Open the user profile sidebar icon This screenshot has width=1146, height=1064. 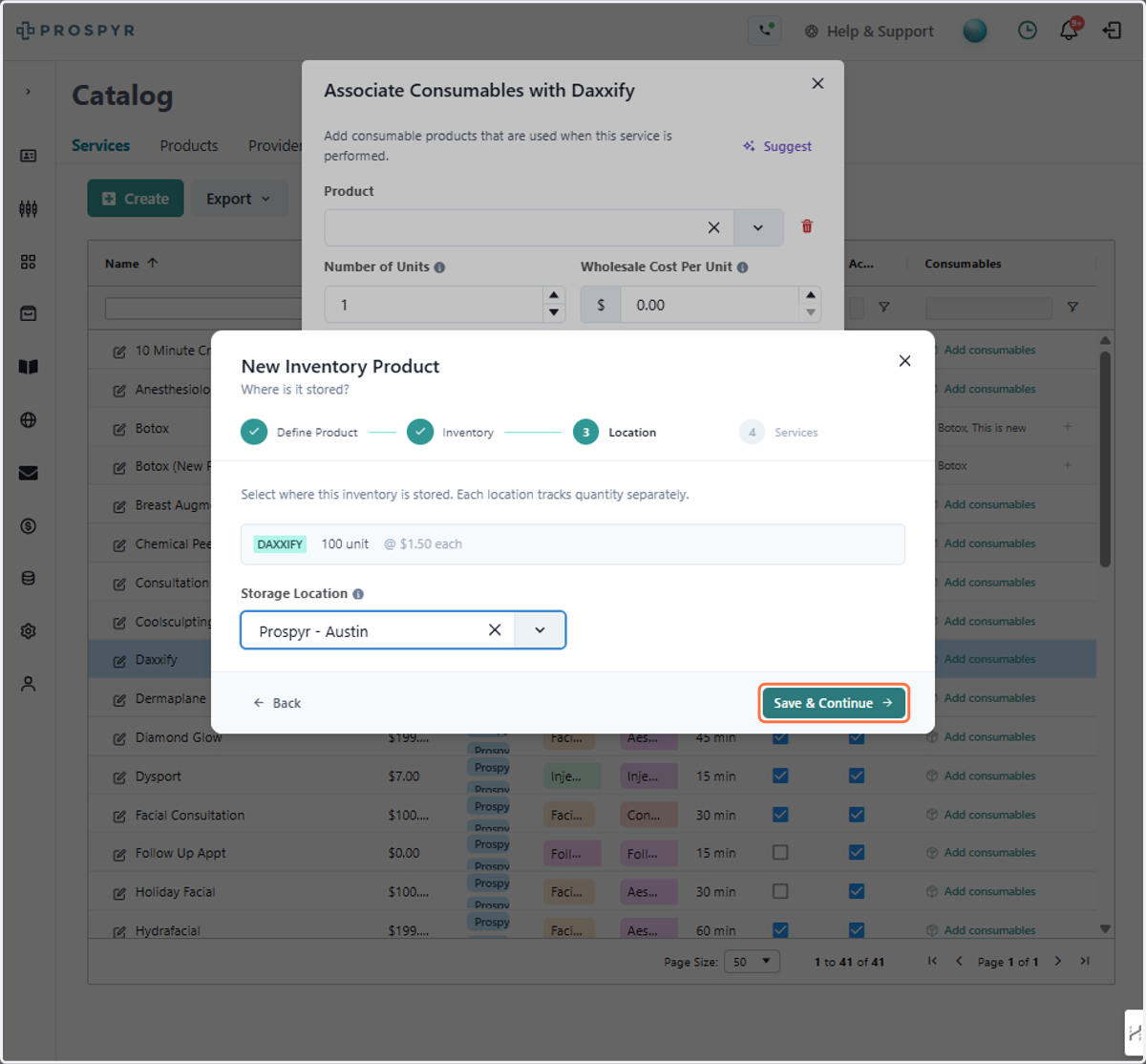tap(28, 684)
